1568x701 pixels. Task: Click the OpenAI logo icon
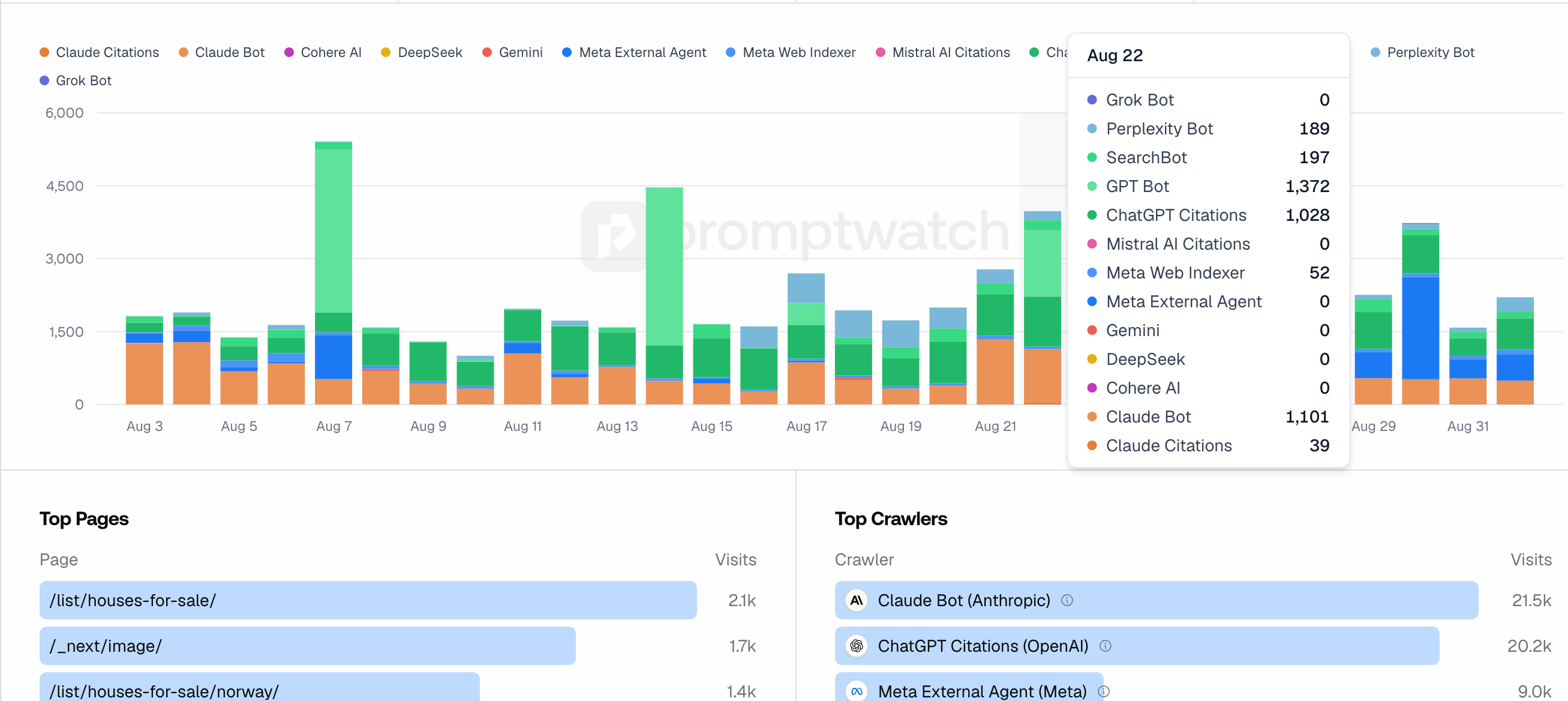857,646
